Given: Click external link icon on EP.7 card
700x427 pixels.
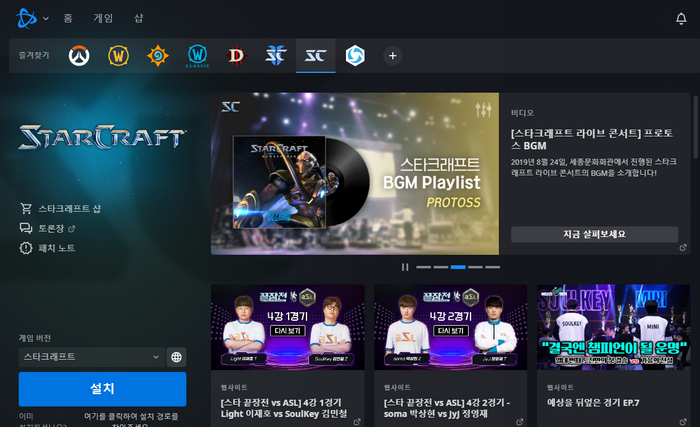Looking at the screenshot, I should pyautogui.click(x=683, y=422).
